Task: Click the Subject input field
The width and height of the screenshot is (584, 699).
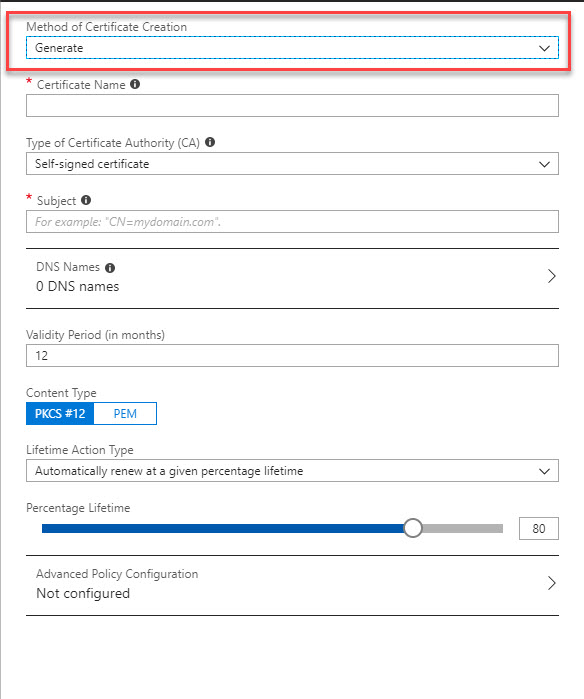Action: [x=292, y=222]
